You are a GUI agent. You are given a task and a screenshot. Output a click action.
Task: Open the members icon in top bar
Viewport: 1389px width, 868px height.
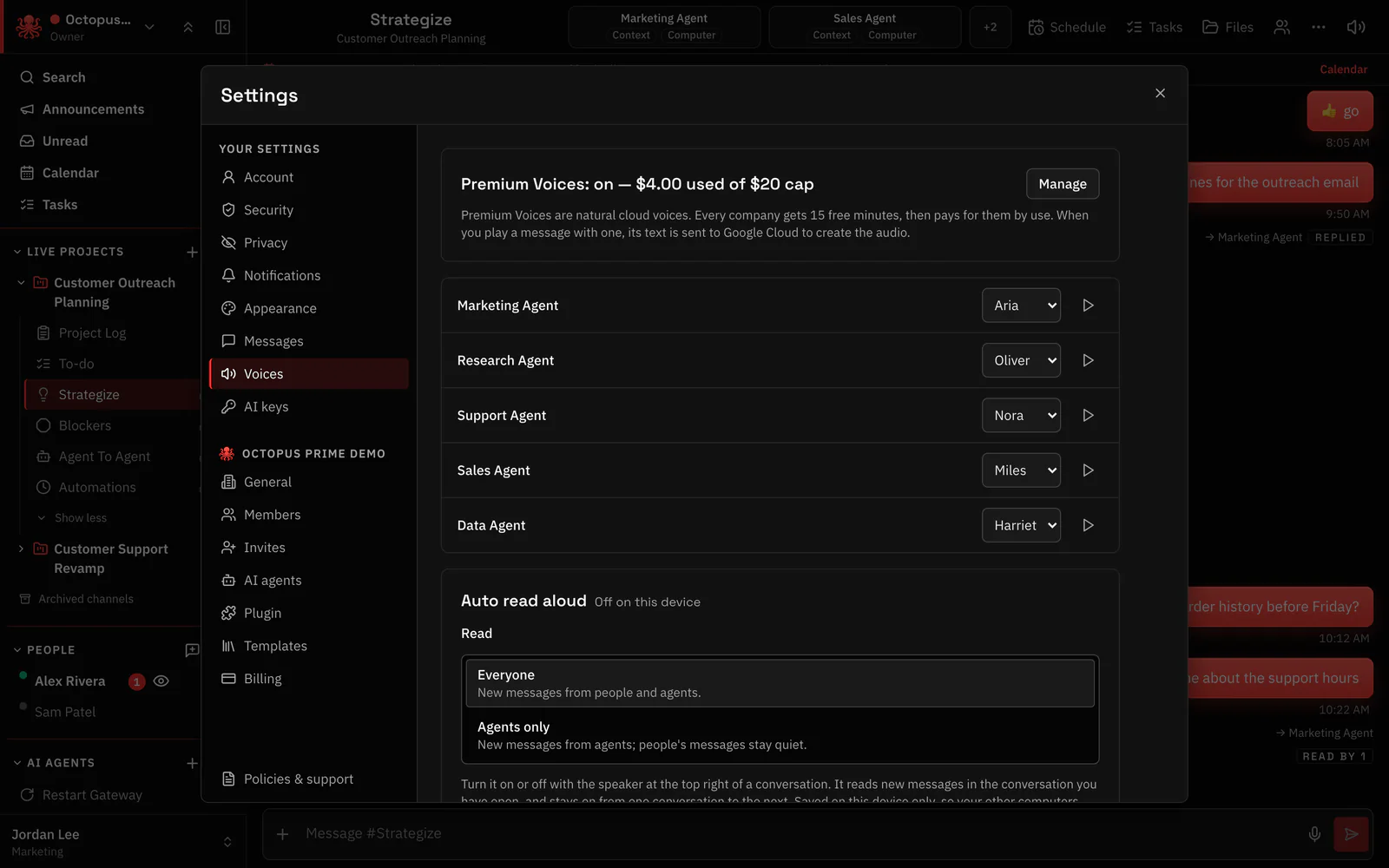pyautogui.click(x=1281, y=27)
